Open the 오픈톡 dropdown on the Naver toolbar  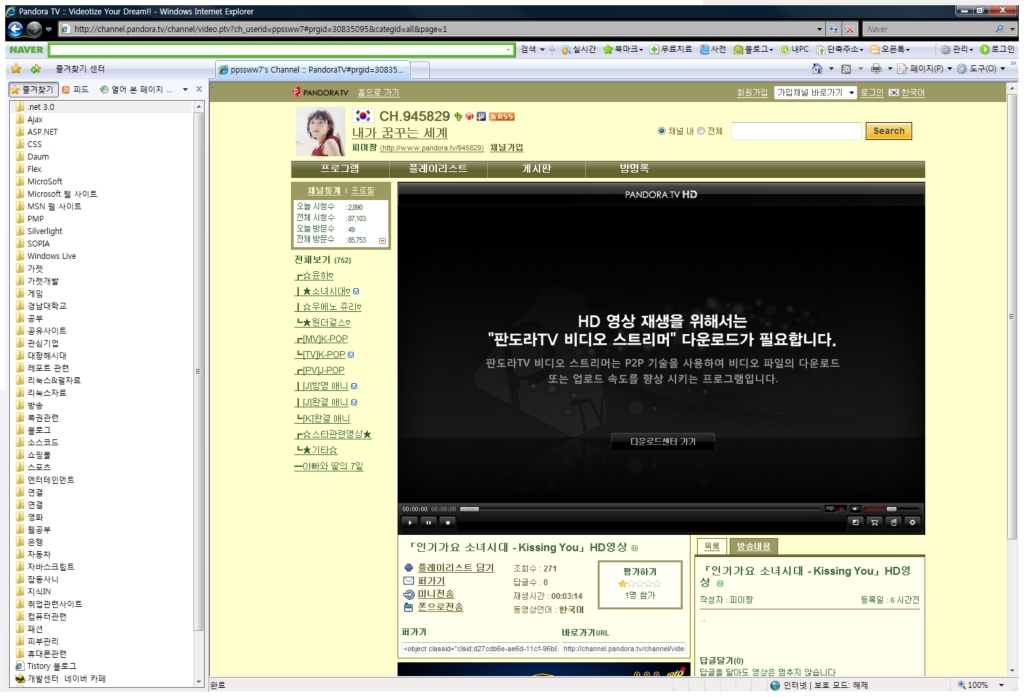click(908, 50)
